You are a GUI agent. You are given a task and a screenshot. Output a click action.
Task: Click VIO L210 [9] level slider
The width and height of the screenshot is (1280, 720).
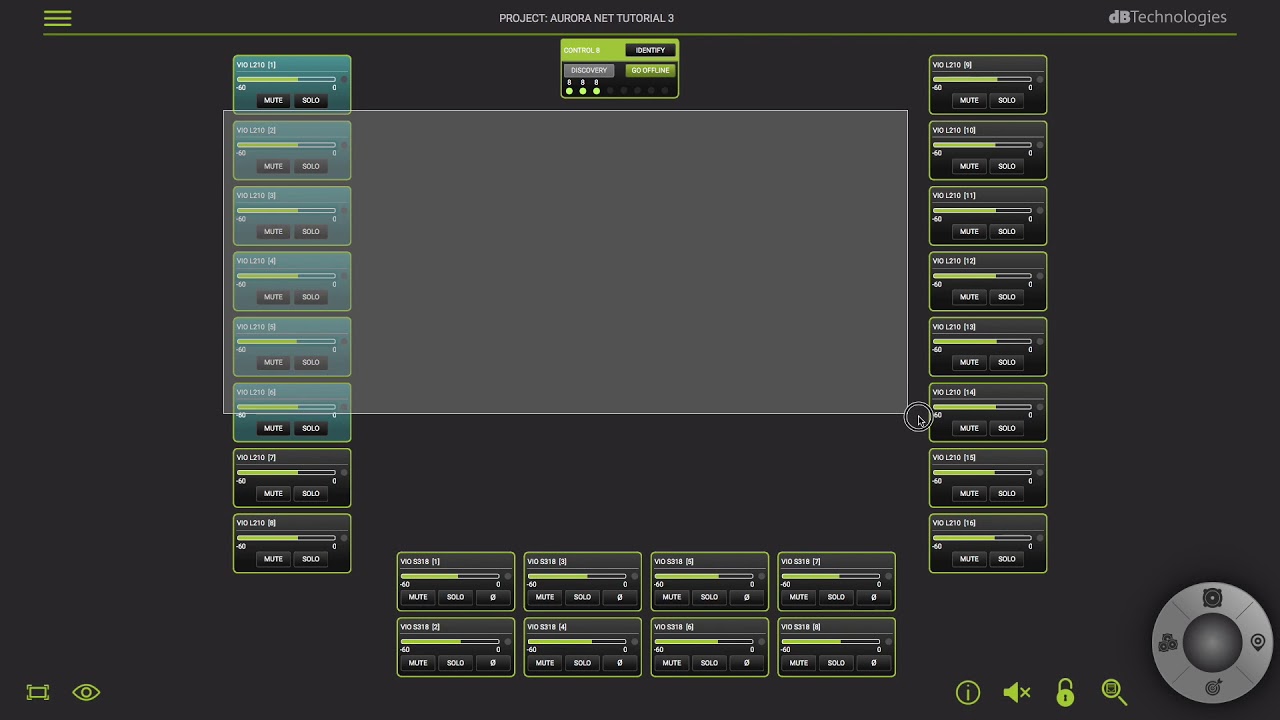click(x=982, y=79)
